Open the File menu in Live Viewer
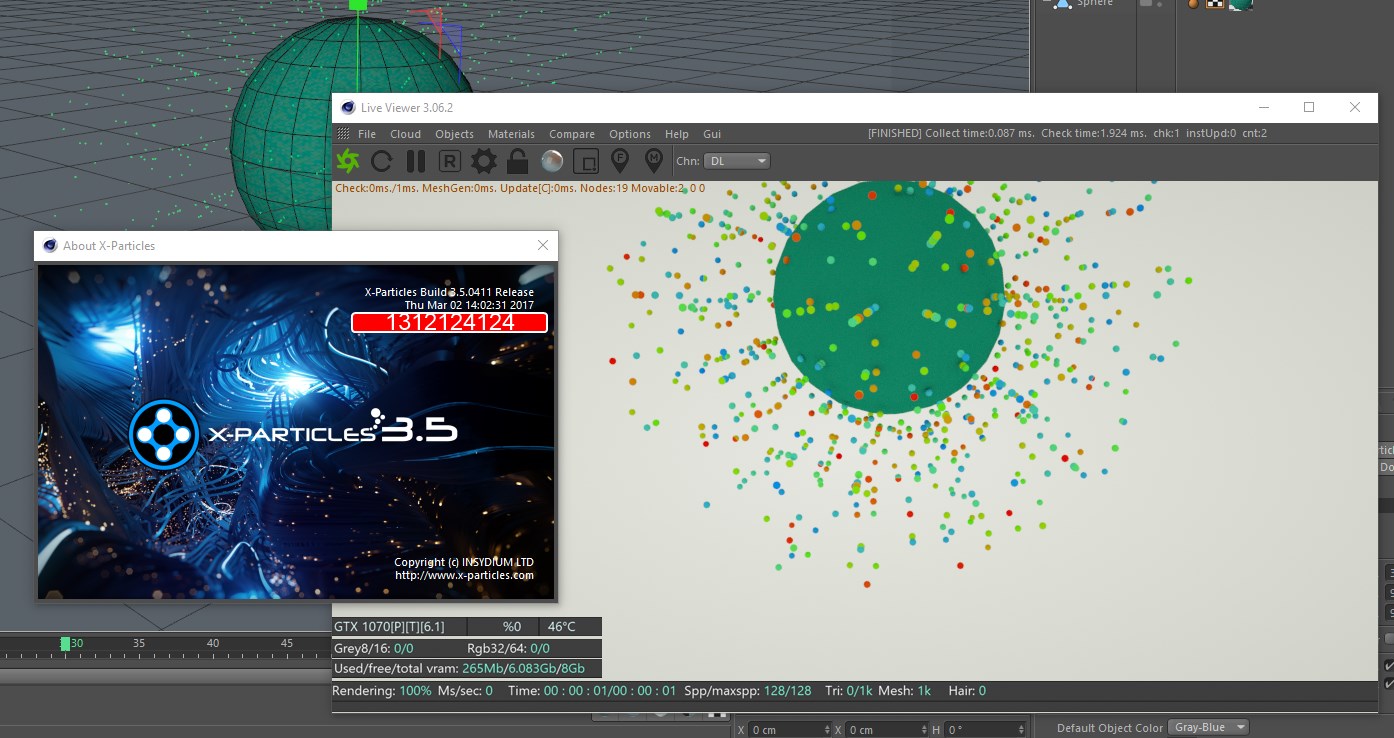Image resolution: width=1394 pixels, height=738 pixels. click(x=367, y=134)
